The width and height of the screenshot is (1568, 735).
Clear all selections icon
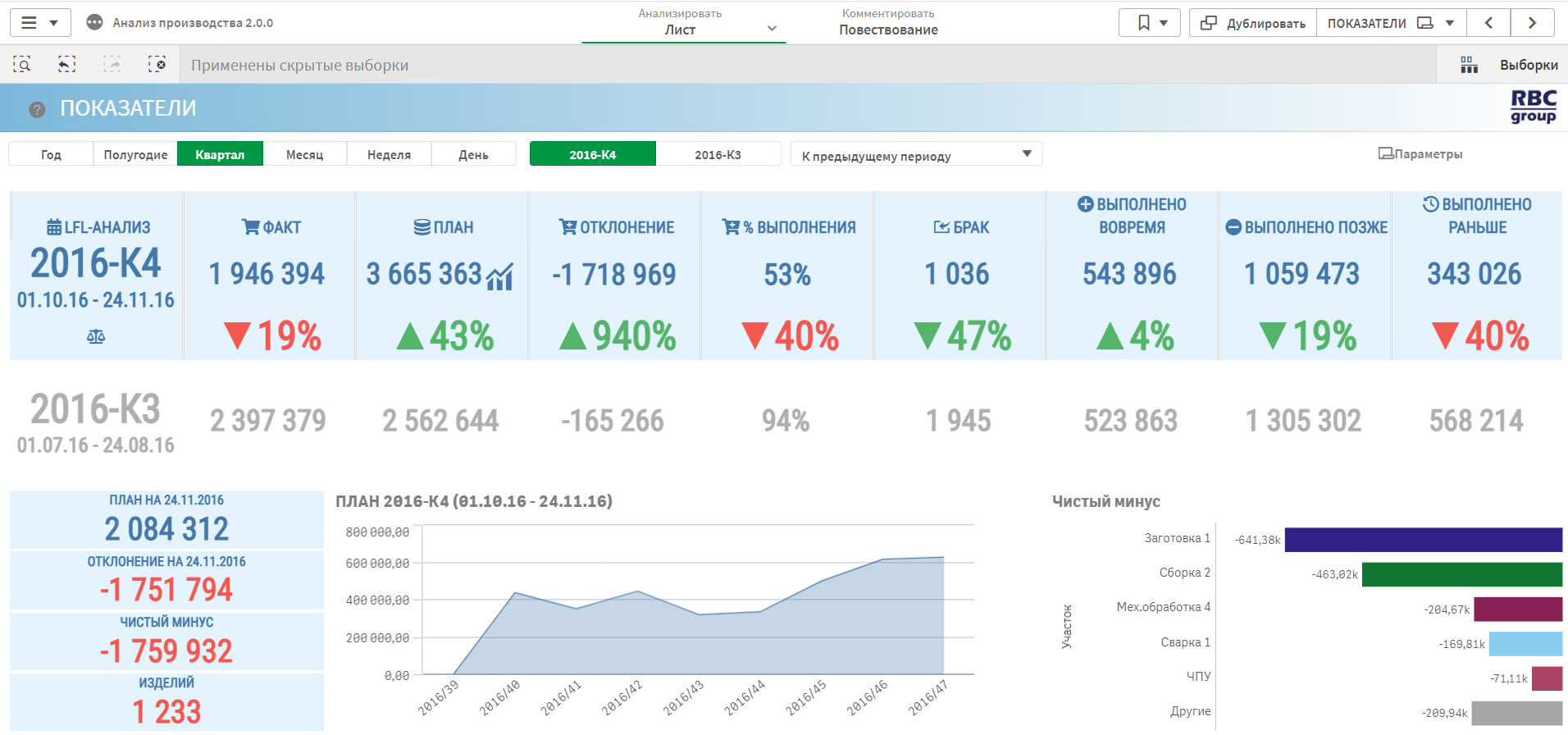tap(157, 65)
